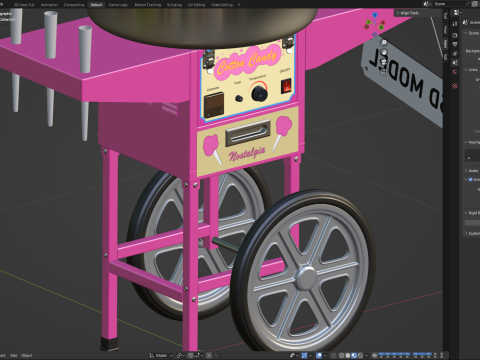The height and width of the screenshot is (360, 480).
Task: Toggle viewport overlays button
Action: pyautogui.click(x=319, y=355)
